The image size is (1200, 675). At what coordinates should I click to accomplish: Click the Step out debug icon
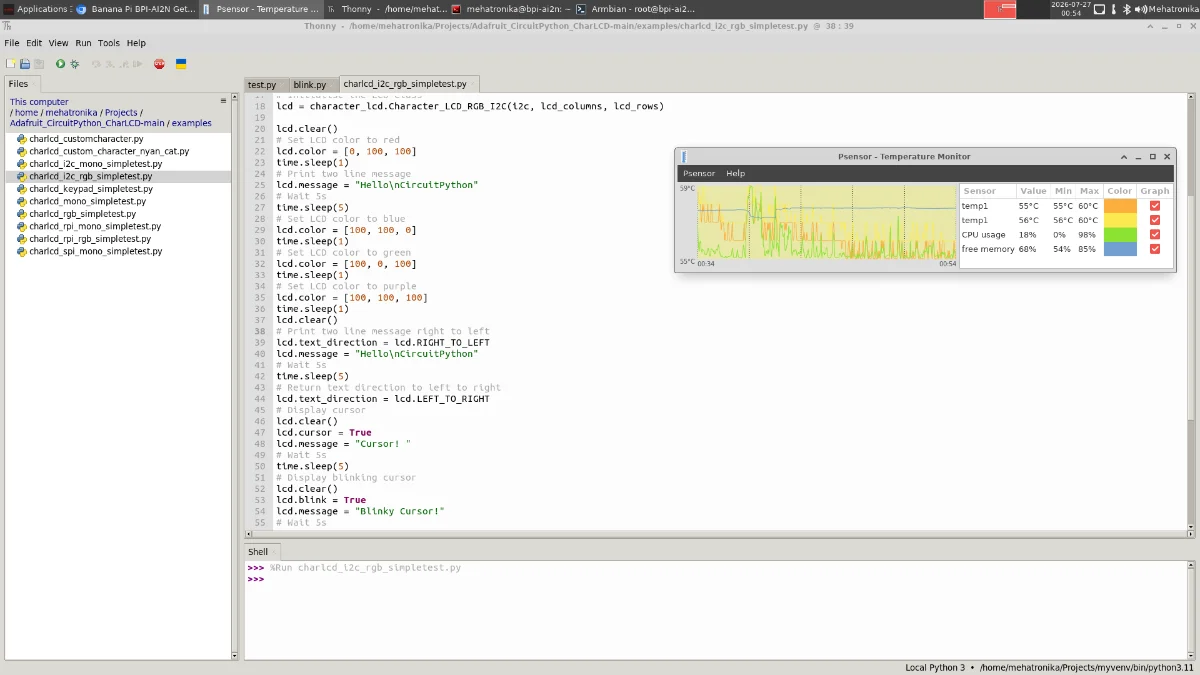click(x=124, y=64)
